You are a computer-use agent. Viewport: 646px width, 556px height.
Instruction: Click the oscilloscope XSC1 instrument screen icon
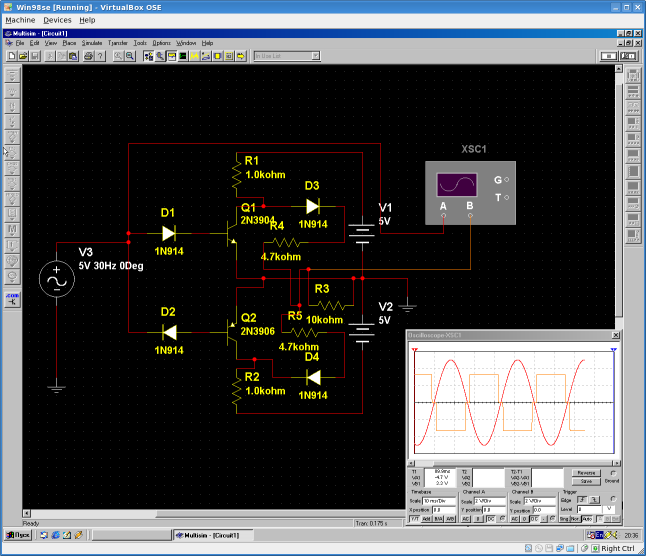click(457, 185)
